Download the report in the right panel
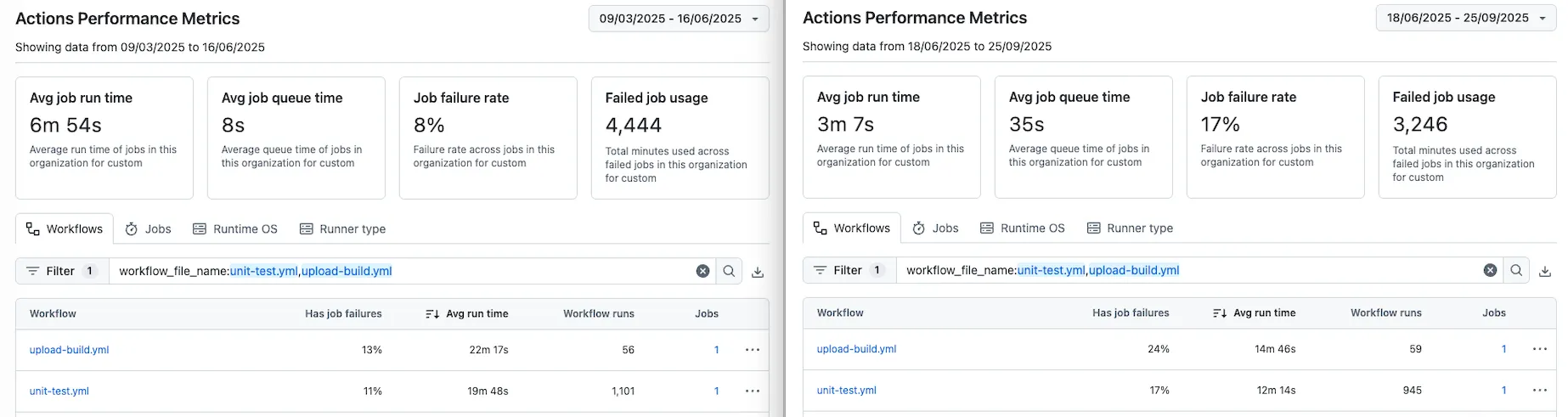The image size is (1568, 417). pyautogui.click(x=1545, y=271)
